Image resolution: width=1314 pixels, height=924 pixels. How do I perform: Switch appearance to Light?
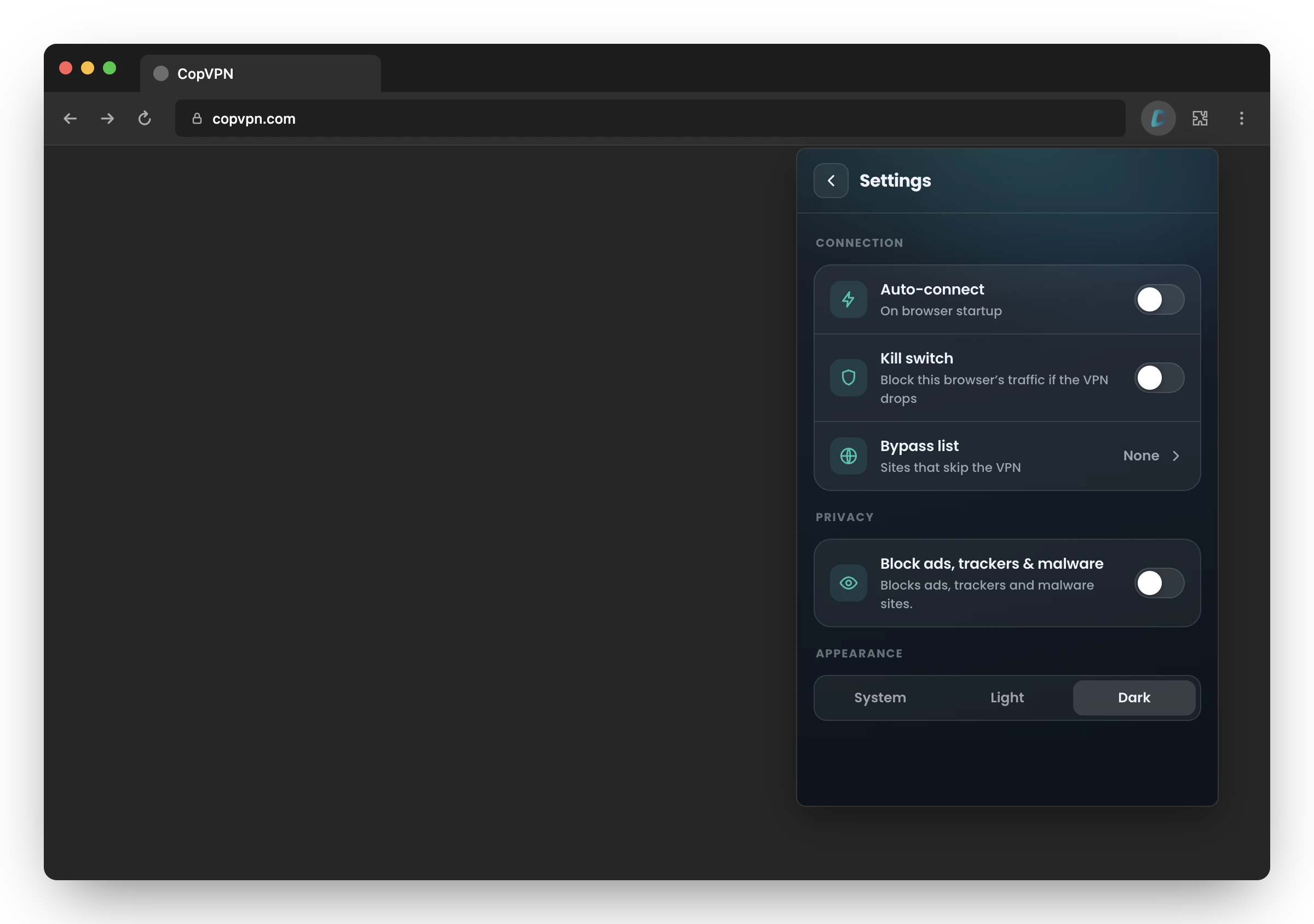pos(1007,697)
